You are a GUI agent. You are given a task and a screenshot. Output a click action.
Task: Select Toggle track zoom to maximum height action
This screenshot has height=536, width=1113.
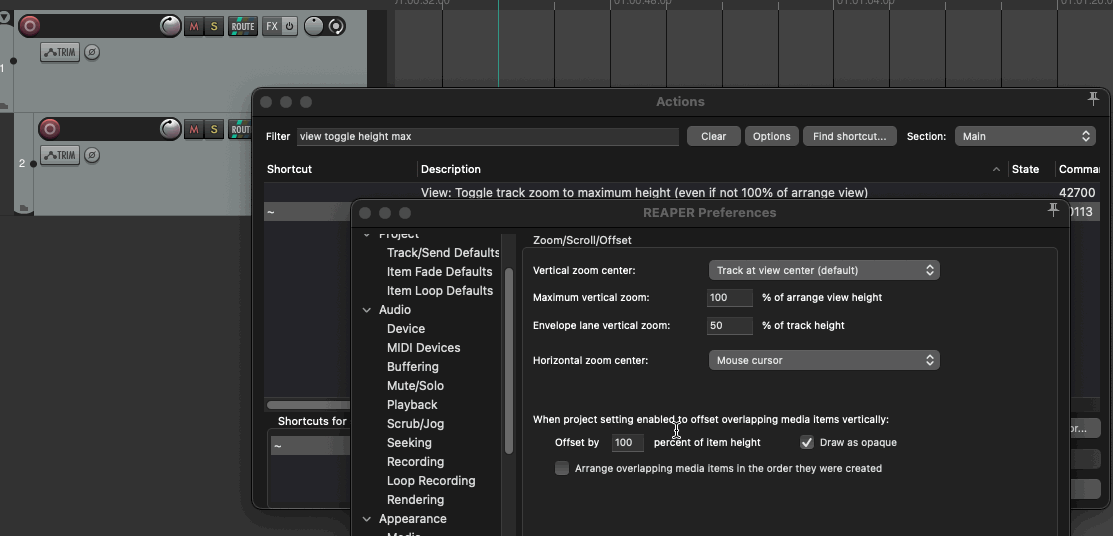click(645, 192)
